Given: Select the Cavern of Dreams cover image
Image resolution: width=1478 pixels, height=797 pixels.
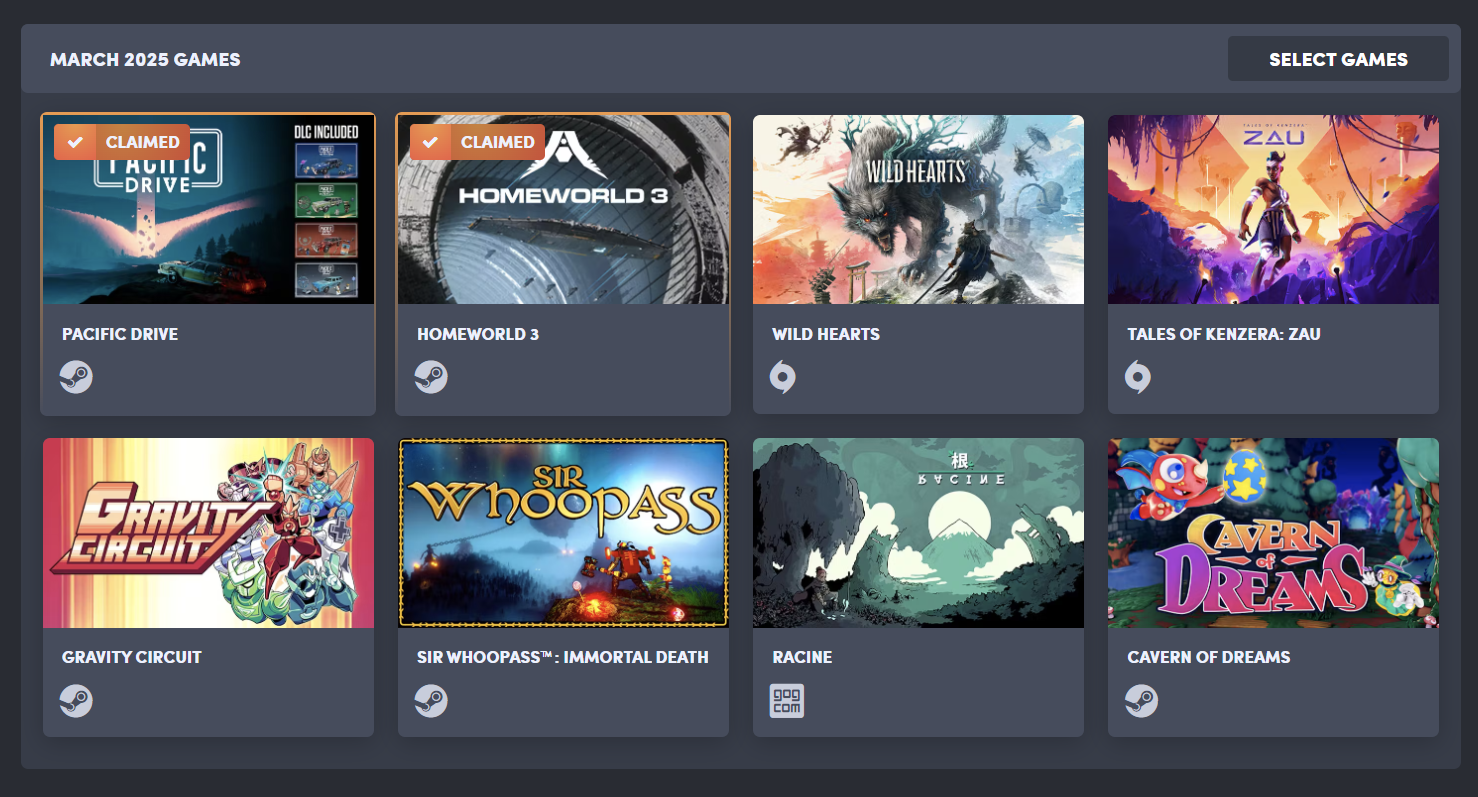Looking at the screenshot, I should [1273, 533].
